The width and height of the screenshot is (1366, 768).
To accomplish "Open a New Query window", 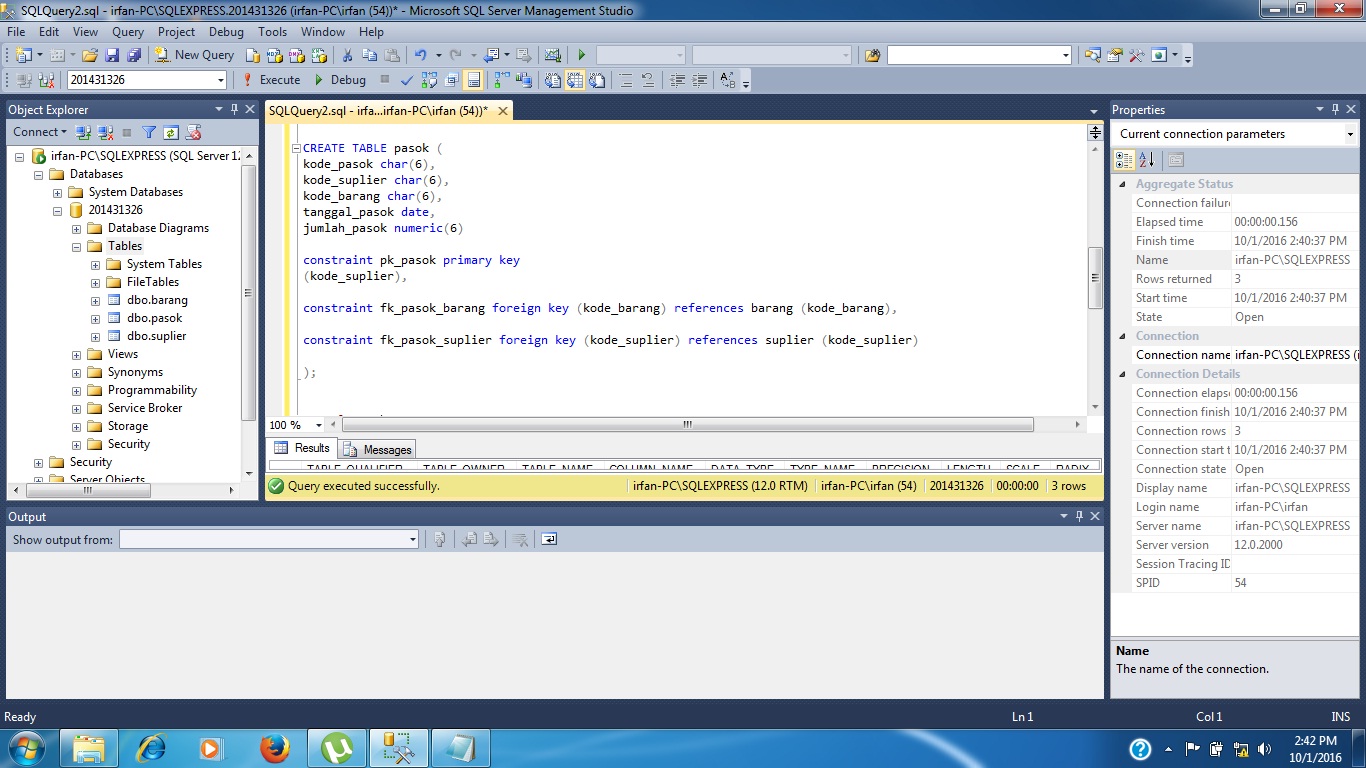I will 196,54.
